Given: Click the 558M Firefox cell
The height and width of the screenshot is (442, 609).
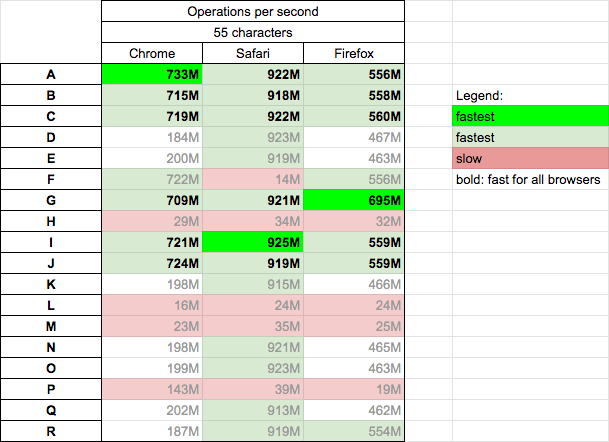Looking at the screenshot, I should 354,95.
